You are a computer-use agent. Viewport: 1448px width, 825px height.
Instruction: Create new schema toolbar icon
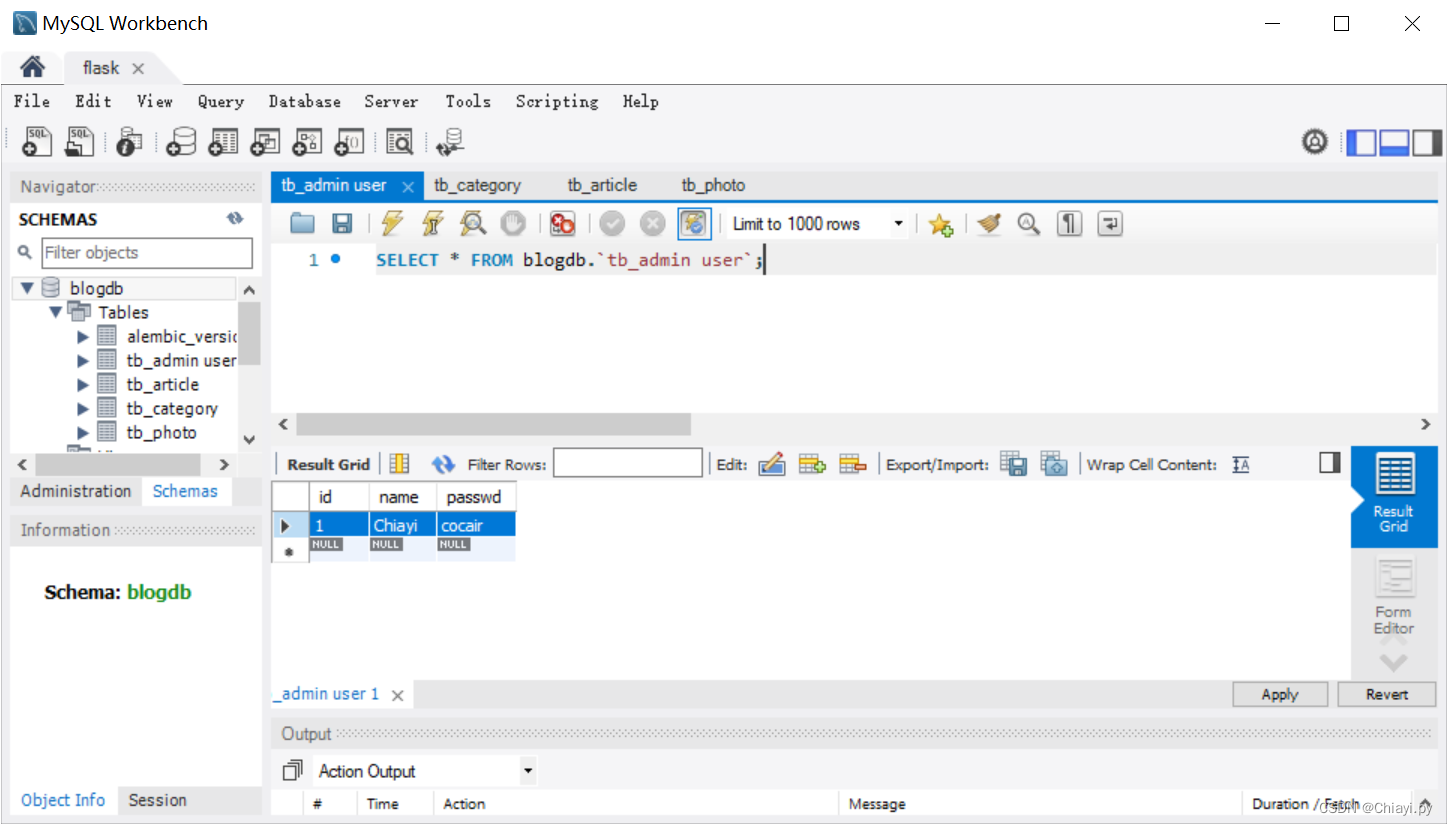click(181, 142)
